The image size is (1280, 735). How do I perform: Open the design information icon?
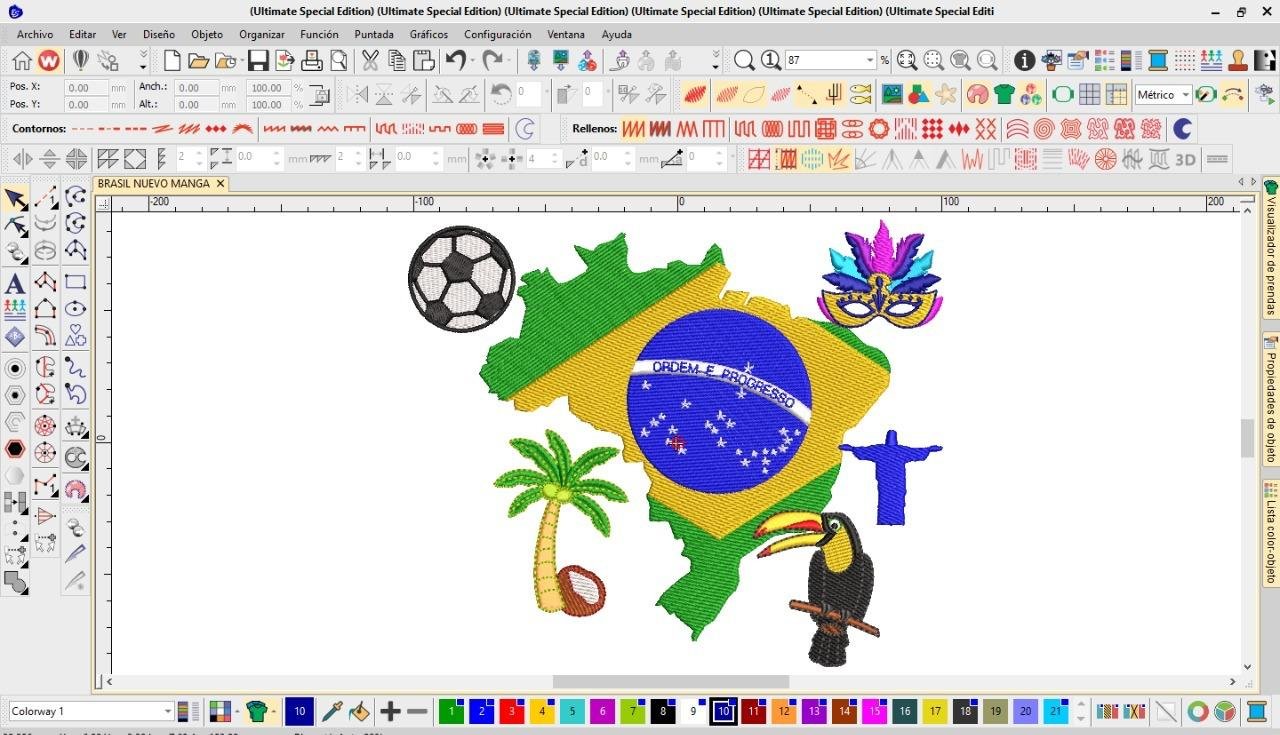(x=1024, y=61)
